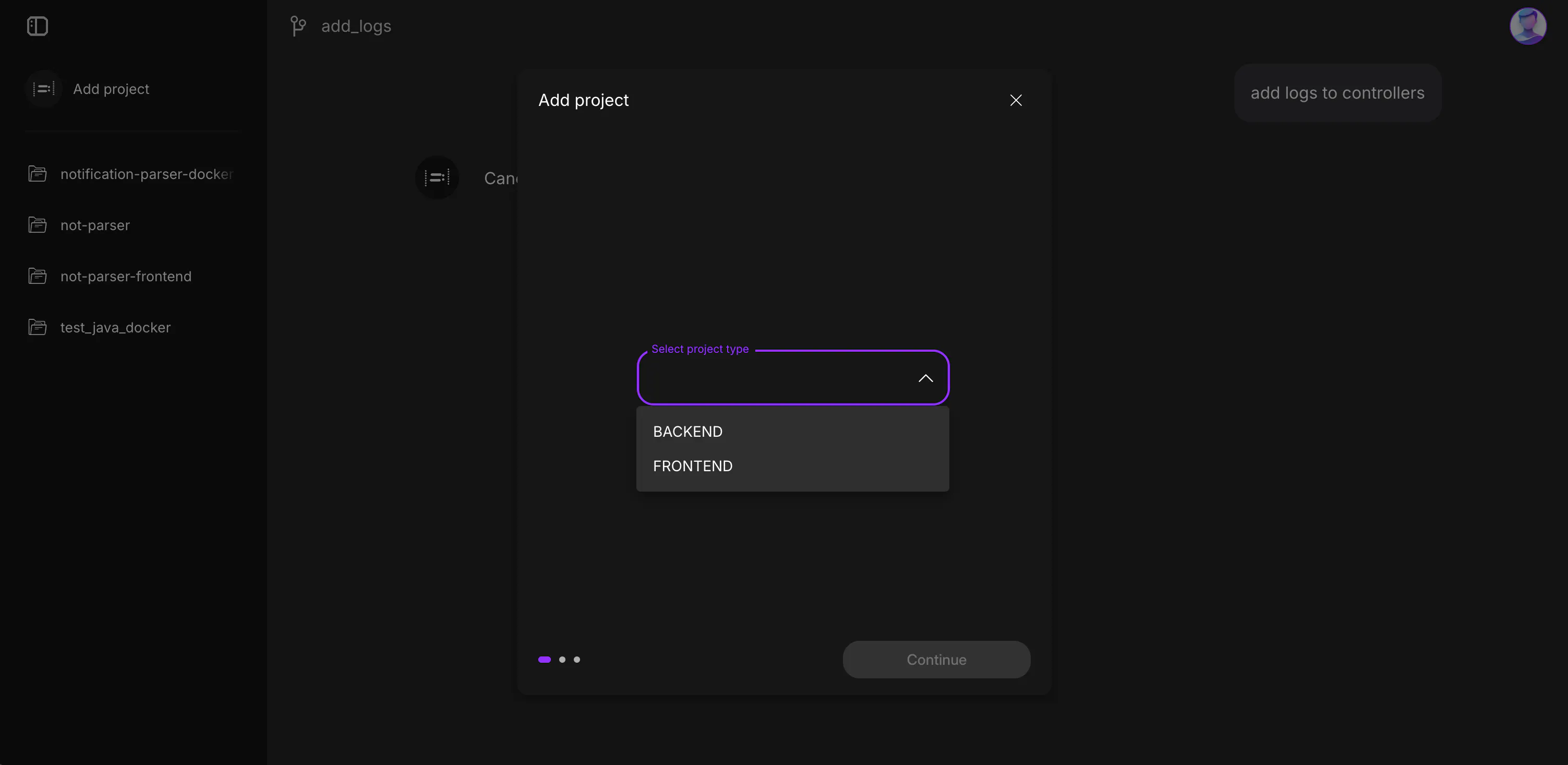Go to first step indicator dot

pyautogui.click(x=544, y=660)
